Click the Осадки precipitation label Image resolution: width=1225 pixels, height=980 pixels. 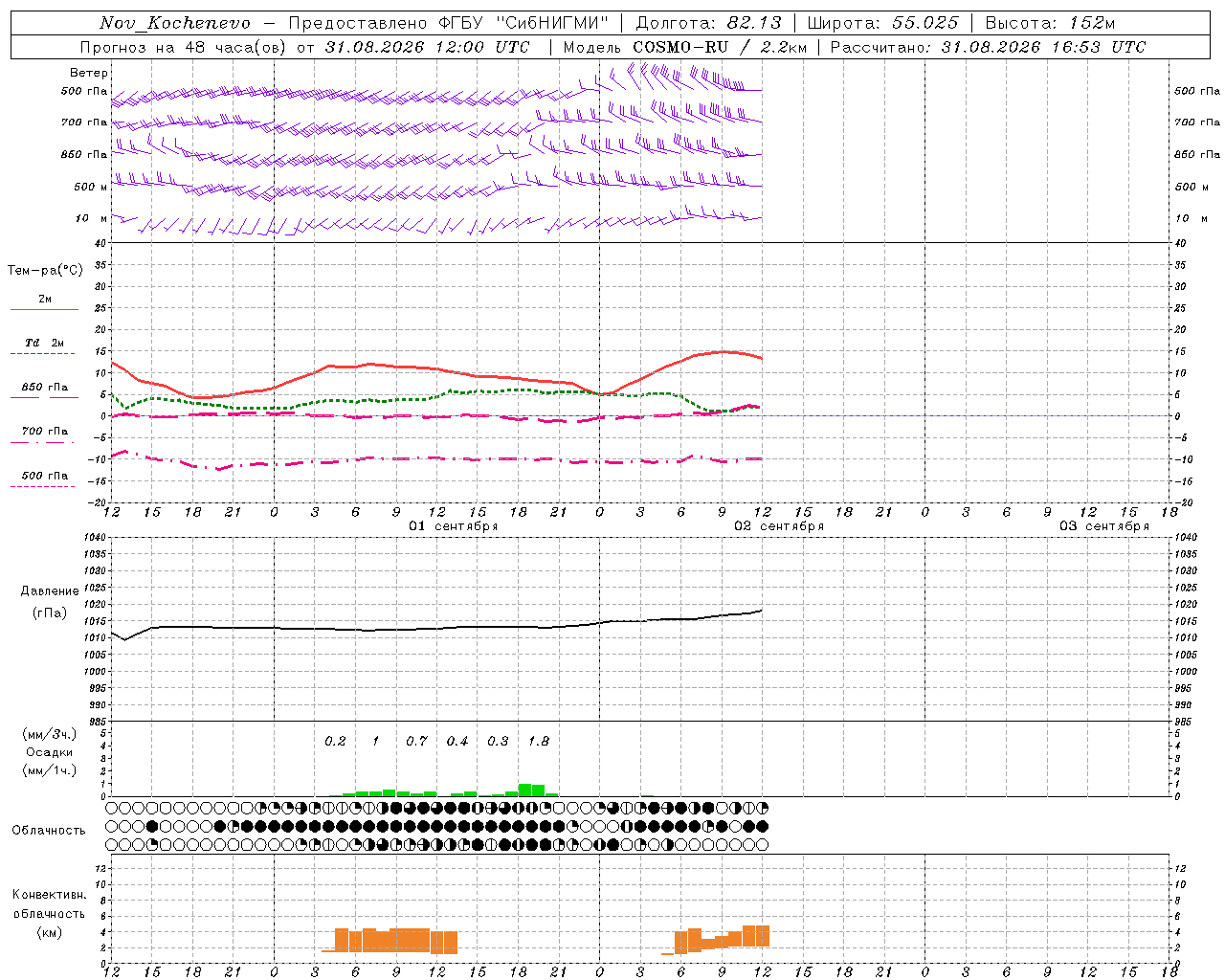(50, 752)
